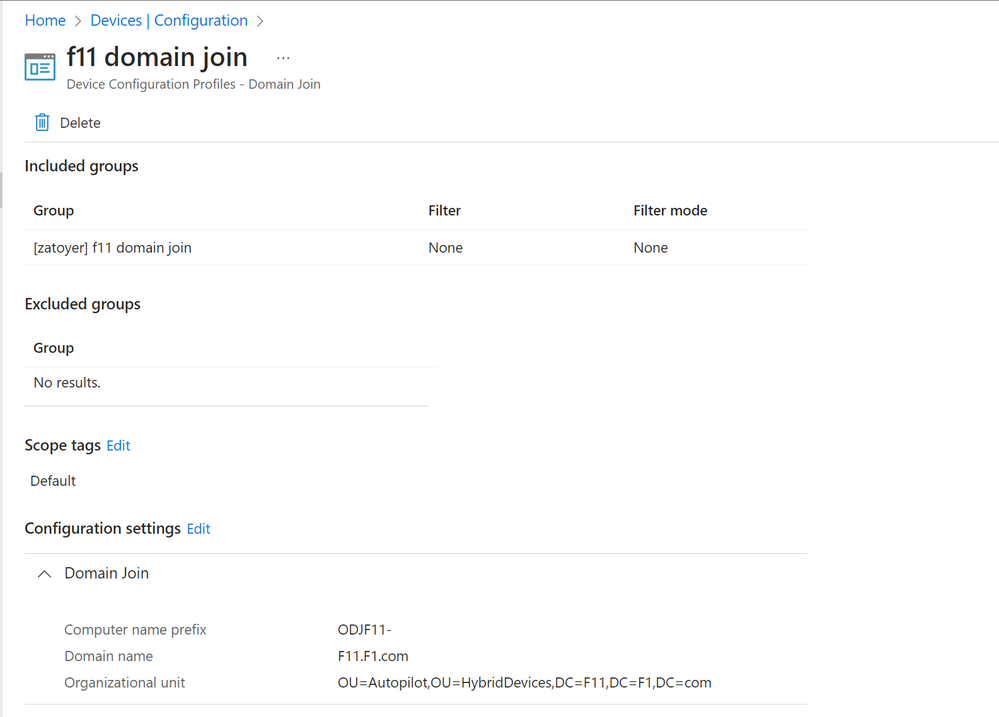Collapse the Domain Join section chevron
This screenshot has height=717, width=999.
point(44,574)
